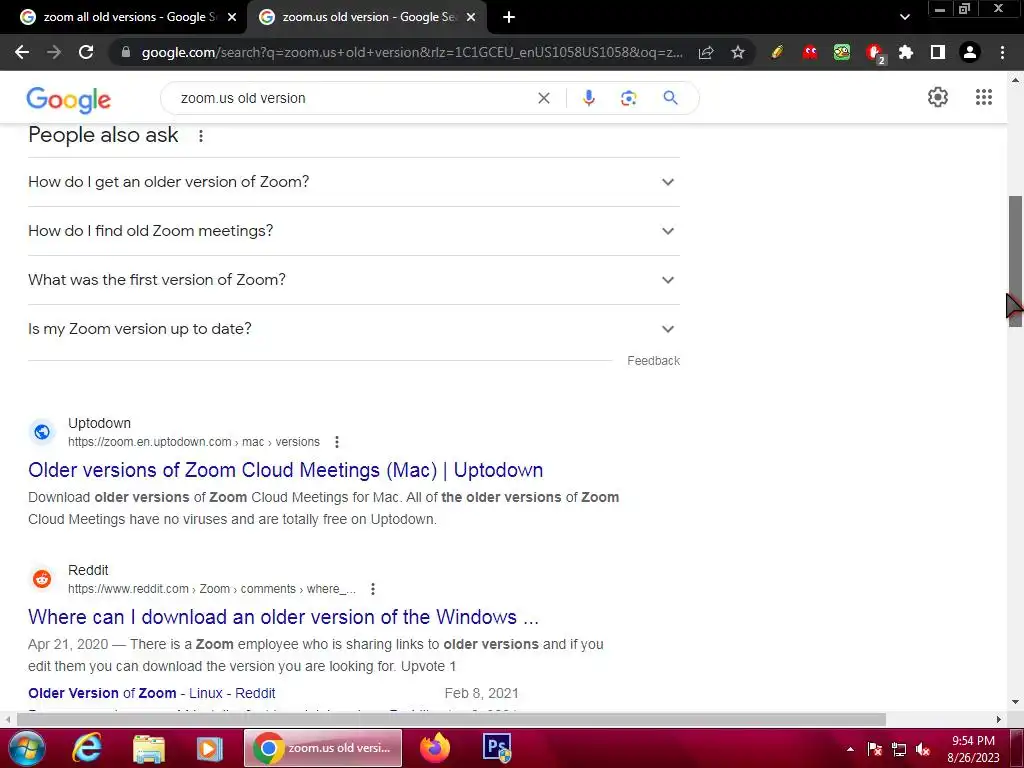Click the Uptodown globe favicon
The width and height of the screenshot is (1024, 768).
pos(42,432)
